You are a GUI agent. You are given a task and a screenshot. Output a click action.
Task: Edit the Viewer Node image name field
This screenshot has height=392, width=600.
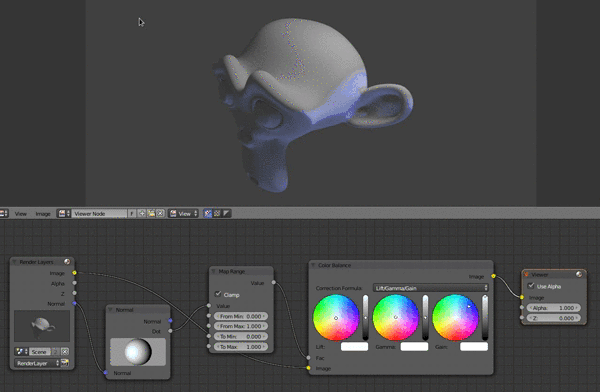99,214
